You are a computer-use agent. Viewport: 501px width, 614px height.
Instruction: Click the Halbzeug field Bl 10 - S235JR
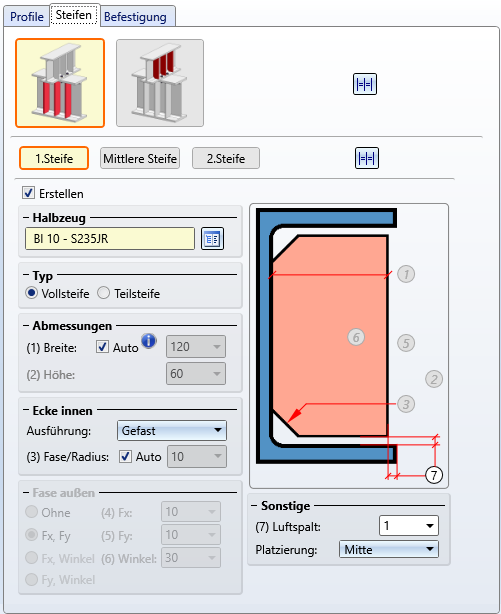(110, 238)
